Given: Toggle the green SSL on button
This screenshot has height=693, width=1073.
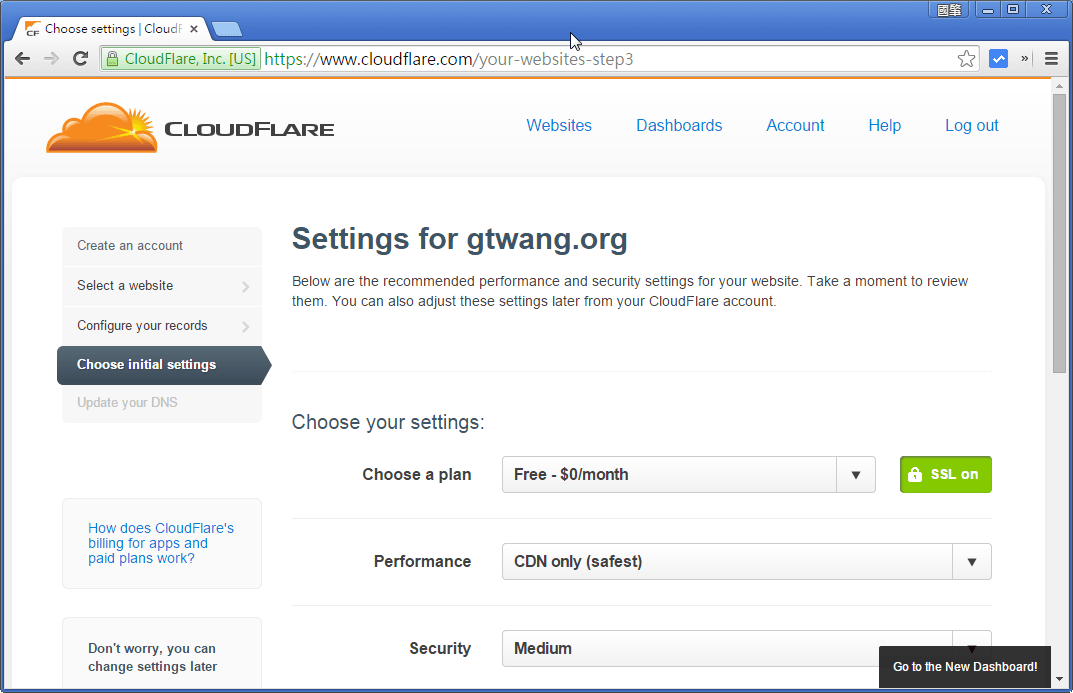Looking at the screenshot, I should point(944,474).
